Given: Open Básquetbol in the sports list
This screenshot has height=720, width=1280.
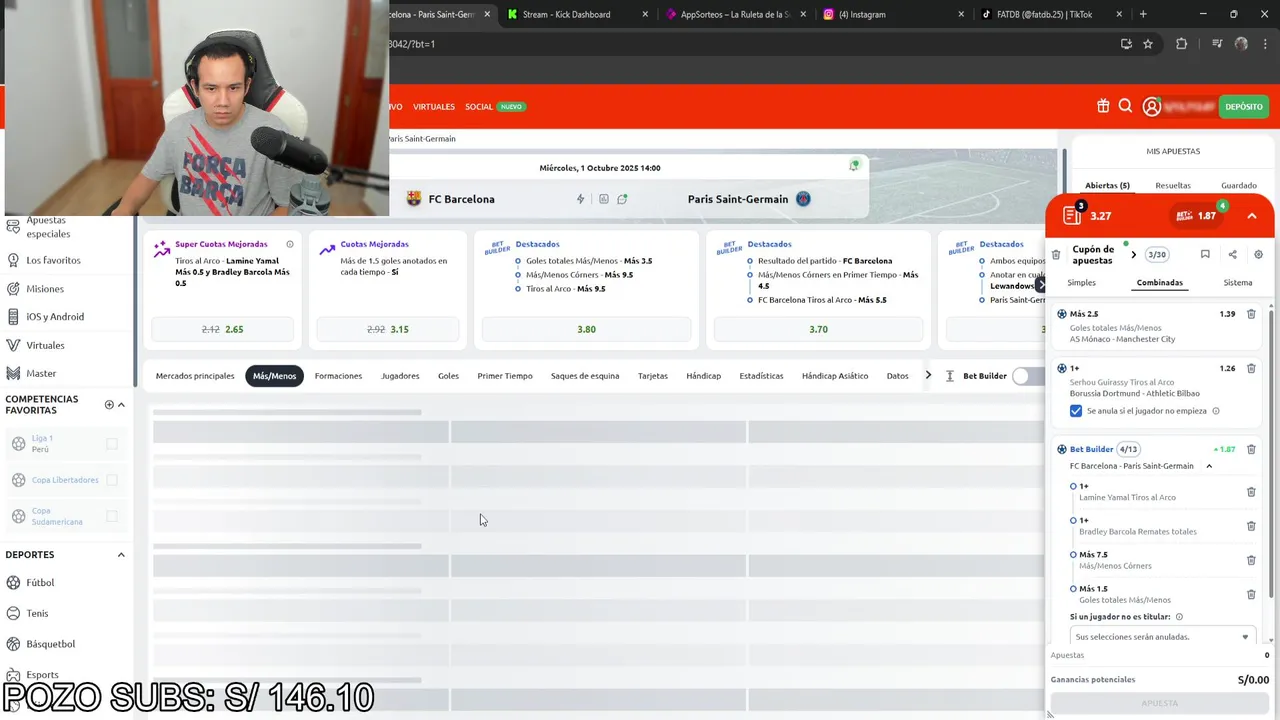Looking at the screenshot, I should [50, 644].
